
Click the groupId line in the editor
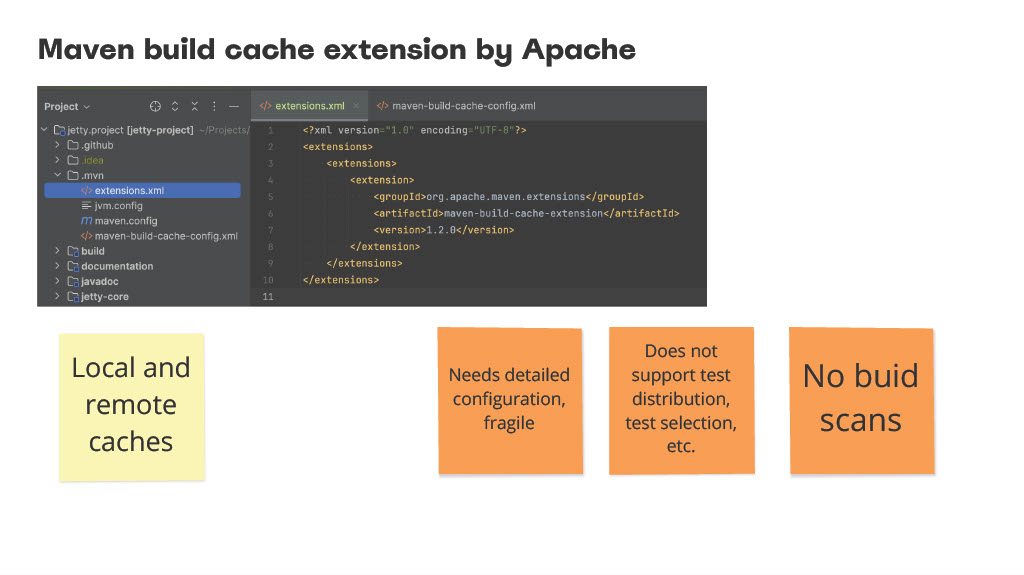(x=509, y=197)
